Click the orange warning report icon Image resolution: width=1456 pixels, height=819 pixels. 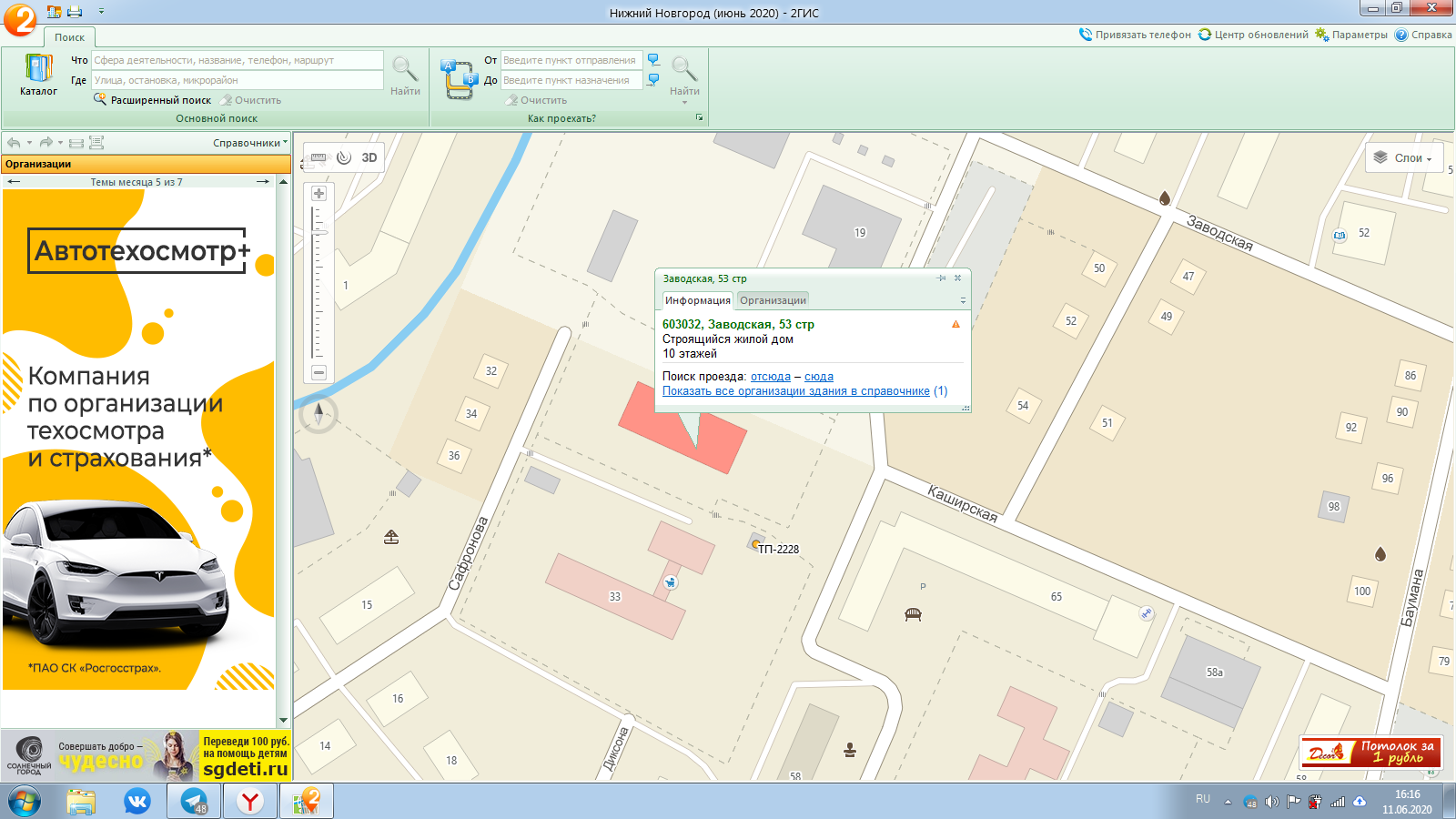(955, 324)
